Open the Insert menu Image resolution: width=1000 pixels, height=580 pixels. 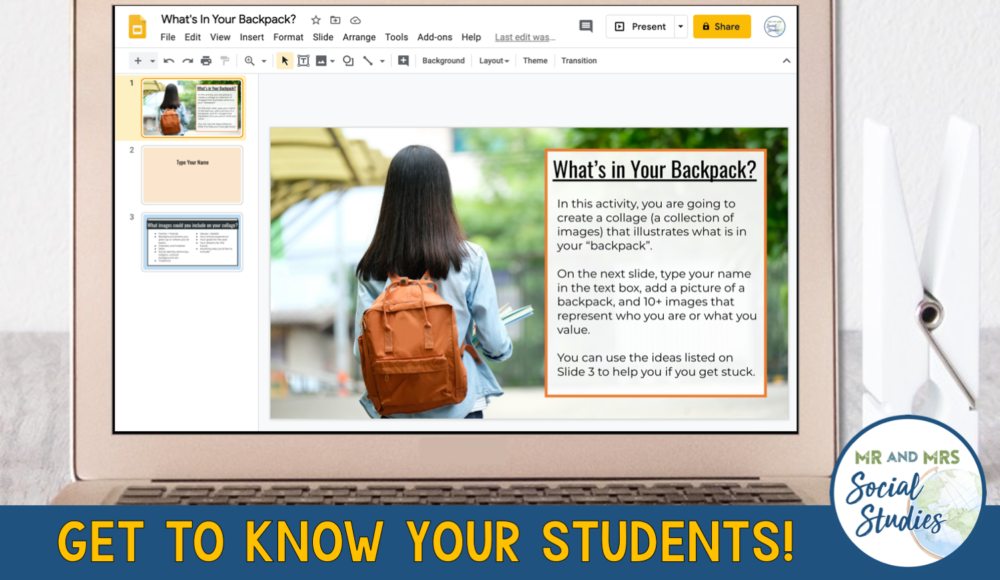(x=252, y=37)
